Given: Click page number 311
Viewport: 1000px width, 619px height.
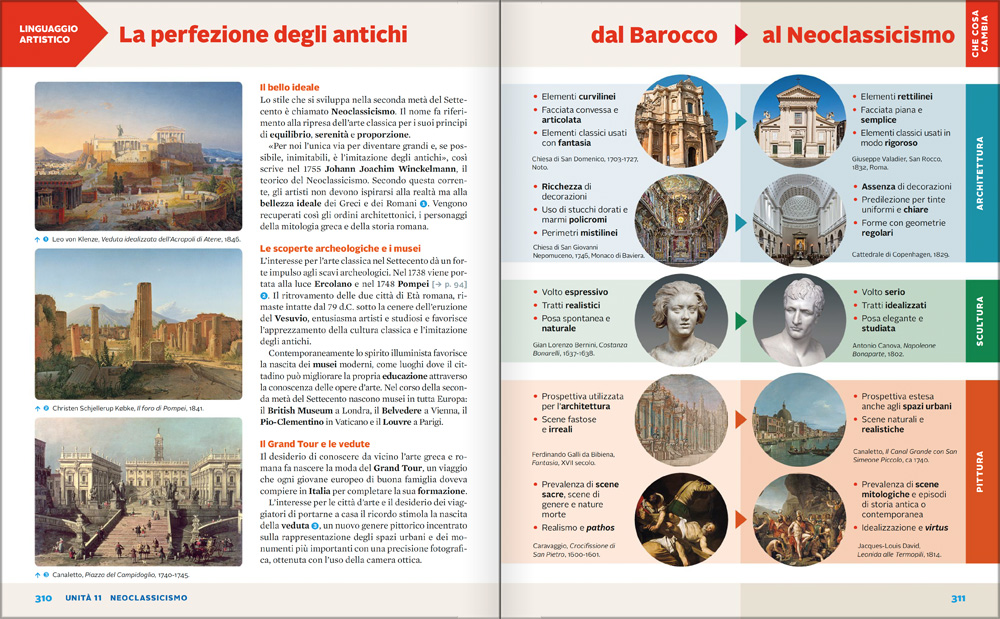Looking at the screenshot, I should click(958, 598).
